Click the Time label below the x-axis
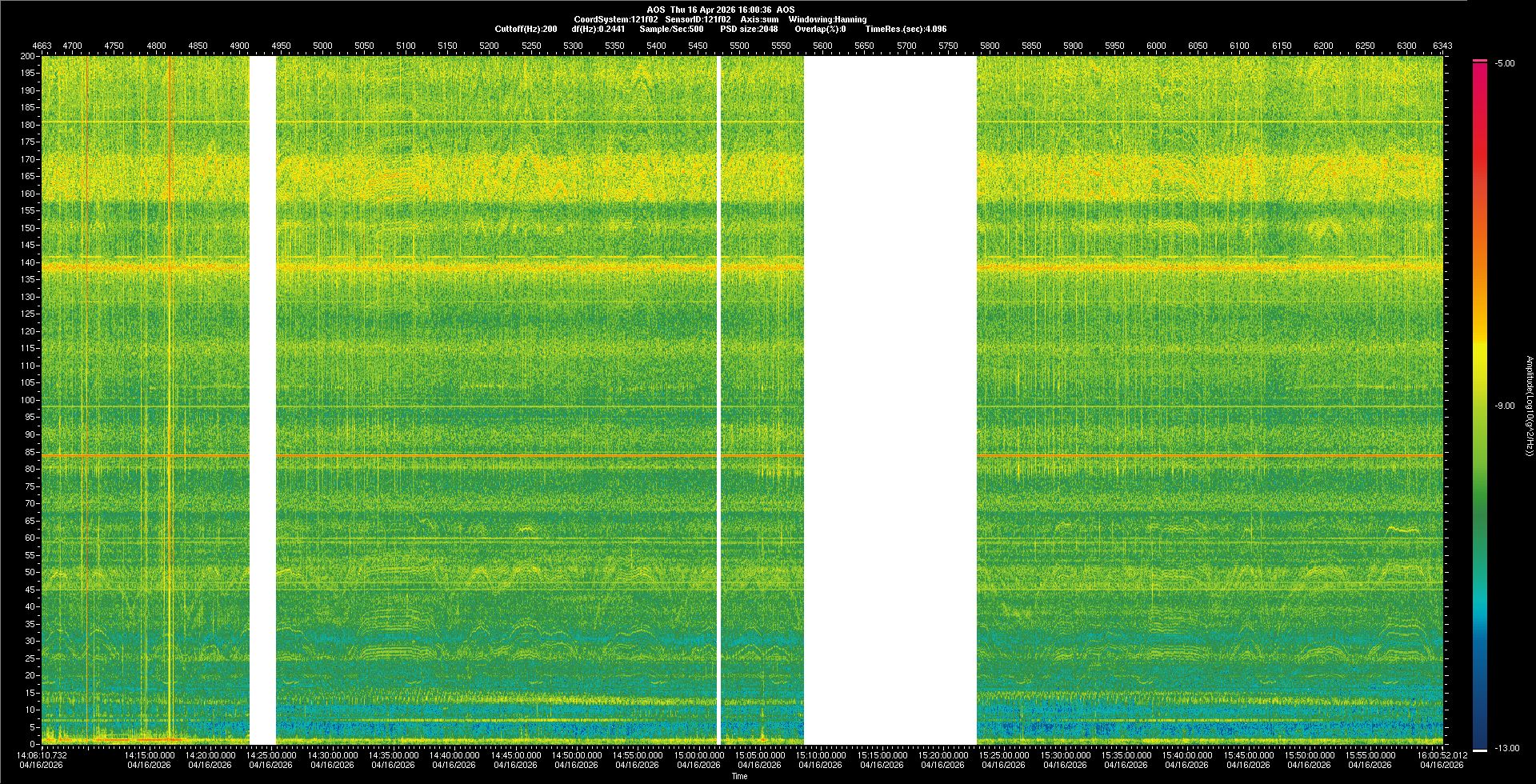 pyautogui.click(x=739, y=776)
